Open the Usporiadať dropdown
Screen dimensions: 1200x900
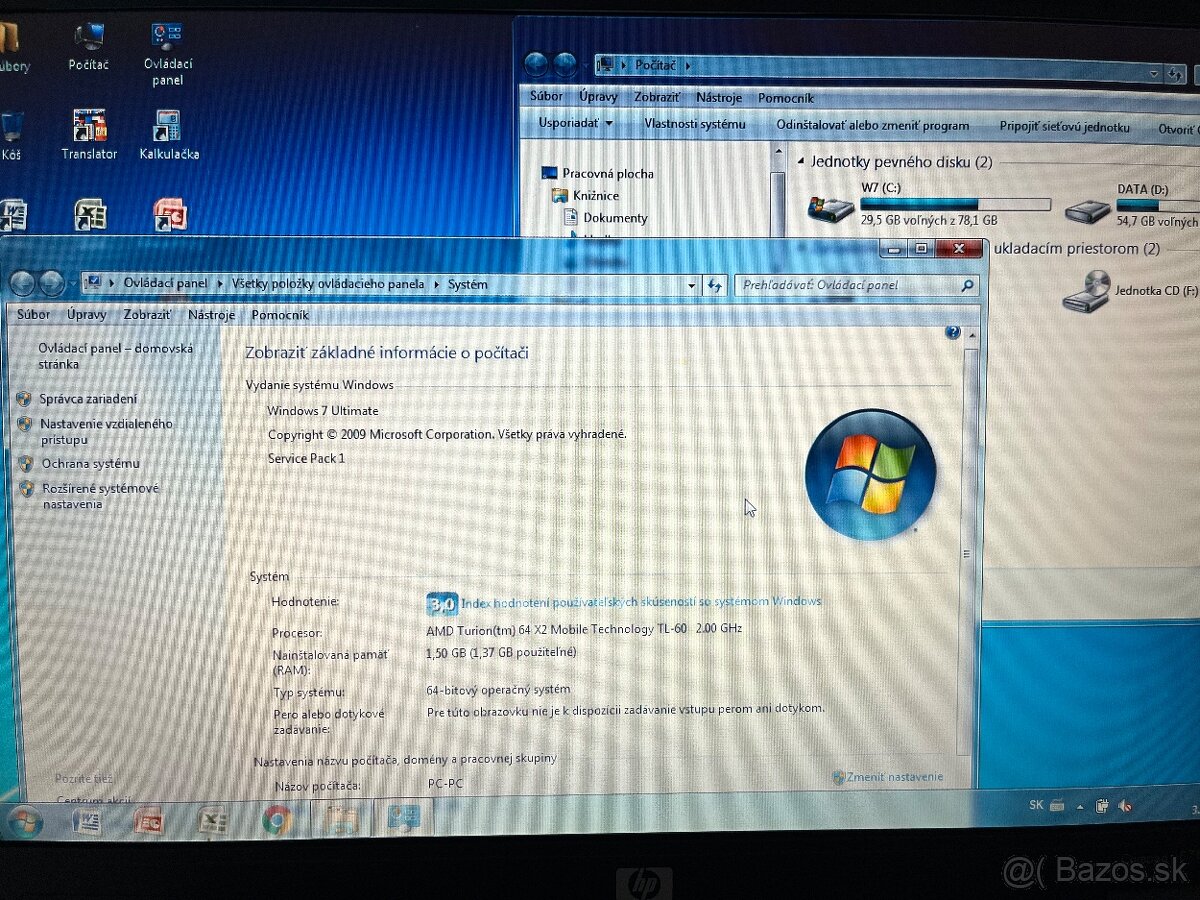click(575, 124)
